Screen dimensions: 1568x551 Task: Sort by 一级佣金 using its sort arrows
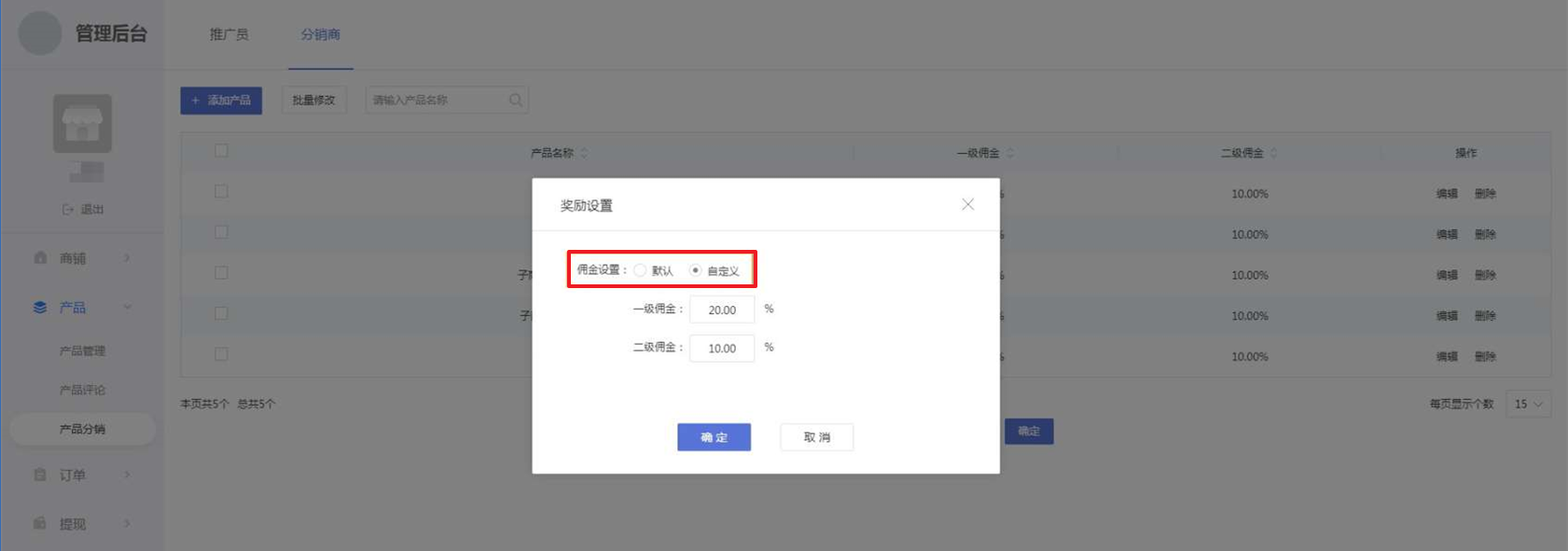pyautogui.click(x=1010, y=153)
